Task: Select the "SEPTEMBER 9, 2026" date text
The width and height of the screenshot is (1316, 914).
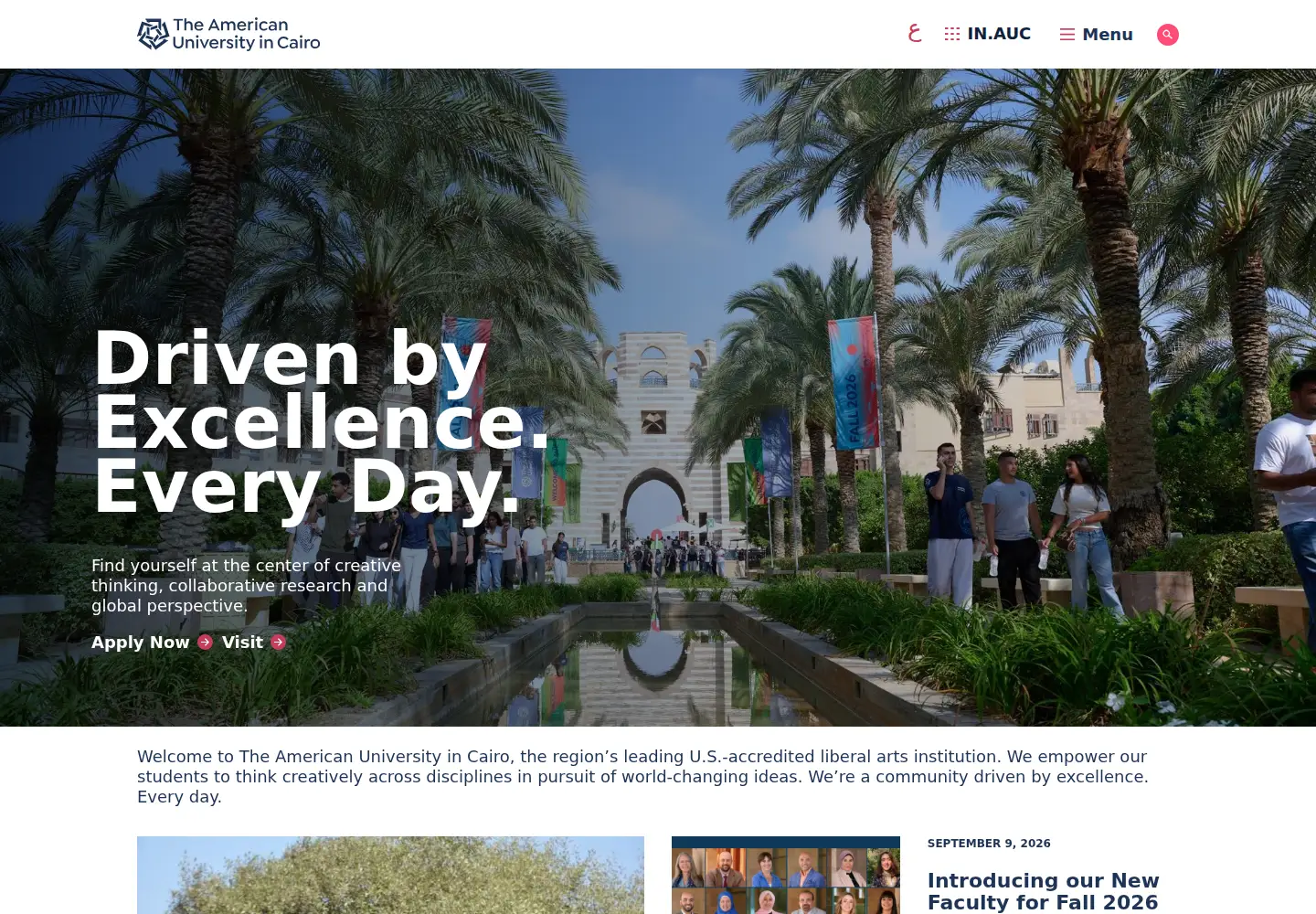Action: pos(989,844)
